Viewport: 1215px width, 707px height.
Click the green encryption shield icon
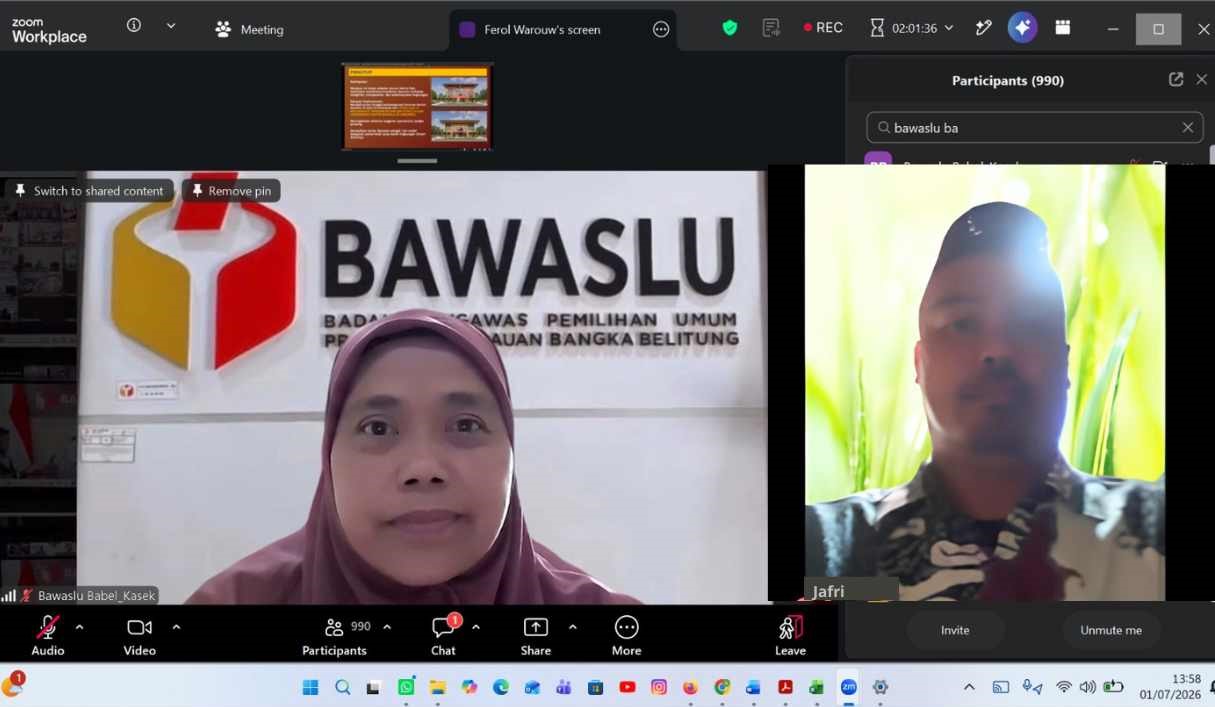(730, 28)
